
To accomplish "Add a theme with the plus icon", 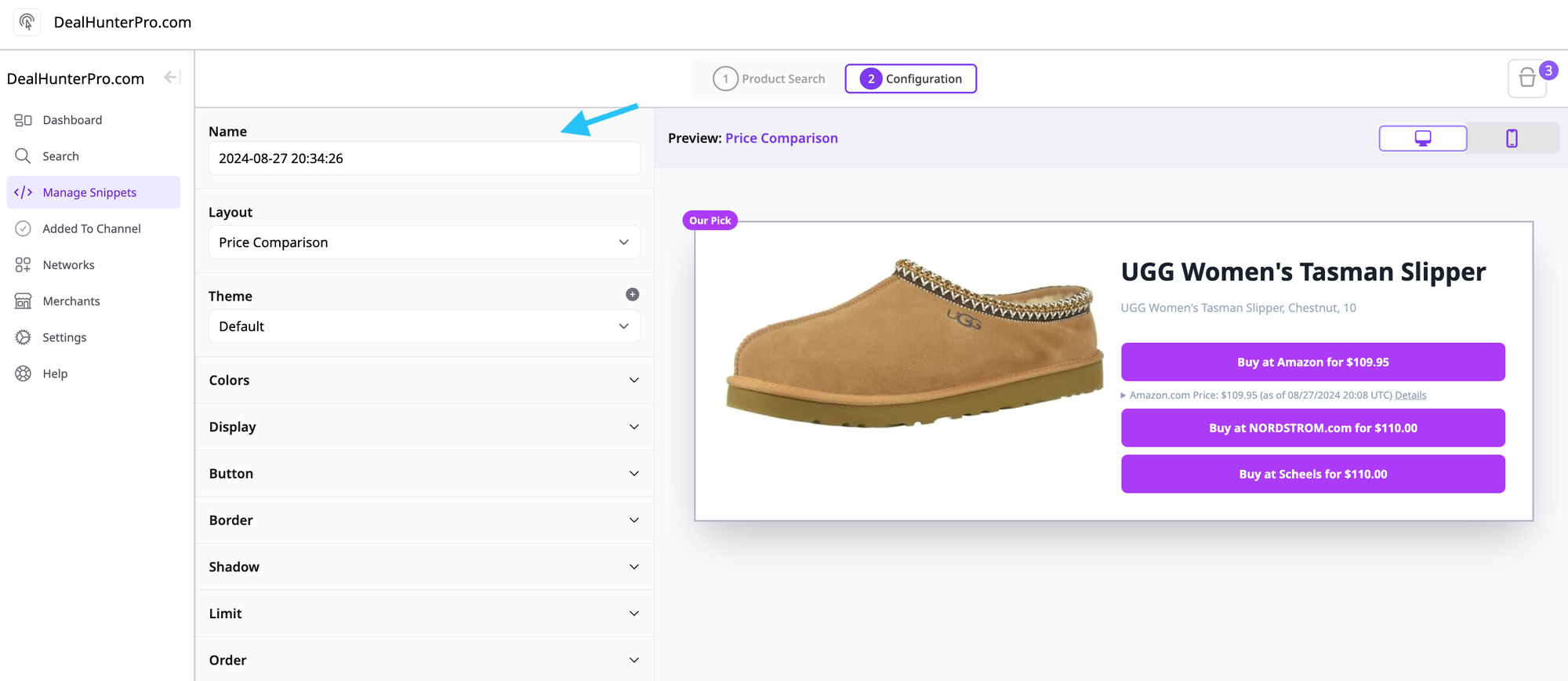I will pyautogui.click(x=633, y=294).
